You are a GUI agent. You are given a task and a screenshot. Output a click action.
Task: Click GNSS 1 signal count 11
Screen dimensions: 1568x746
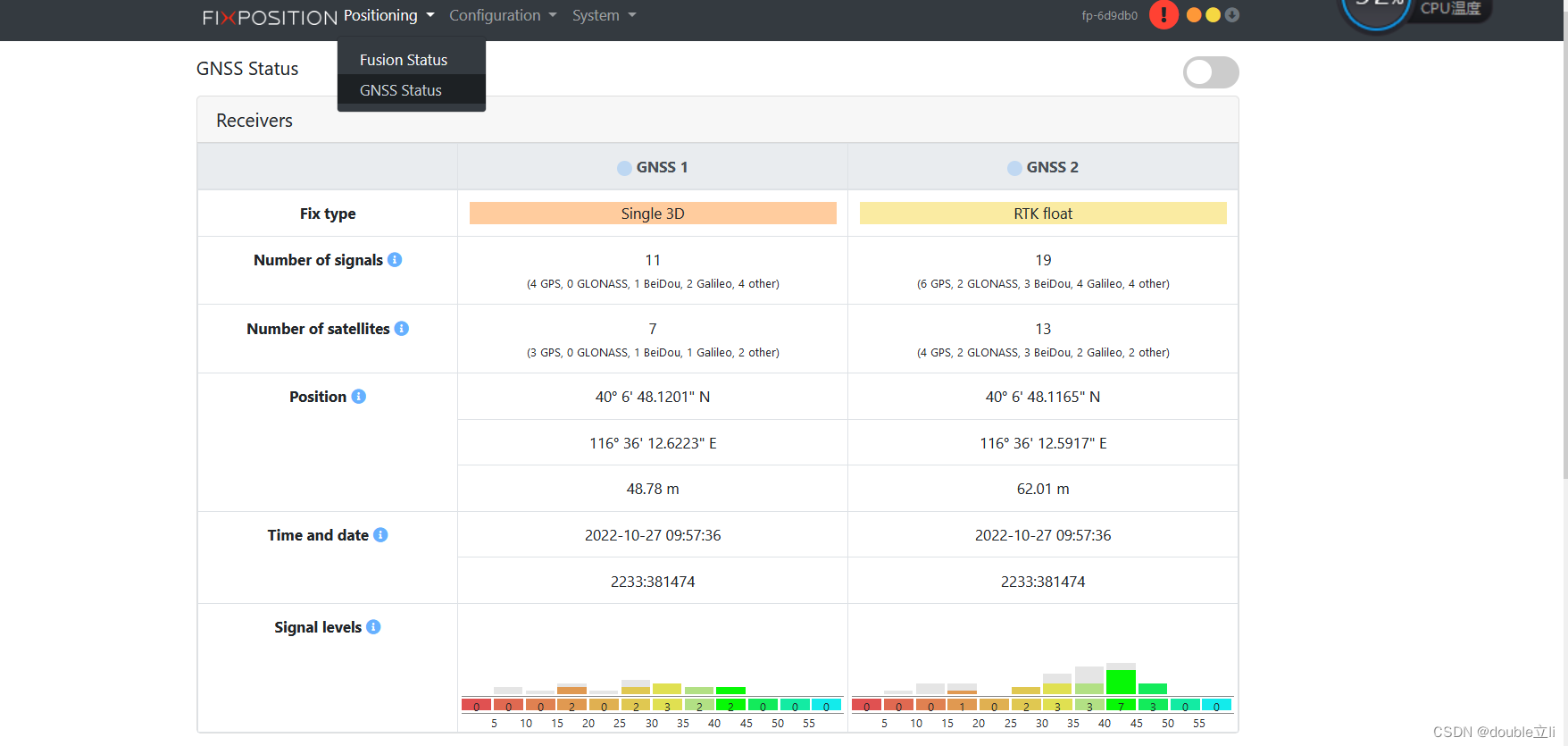[653, 260]
